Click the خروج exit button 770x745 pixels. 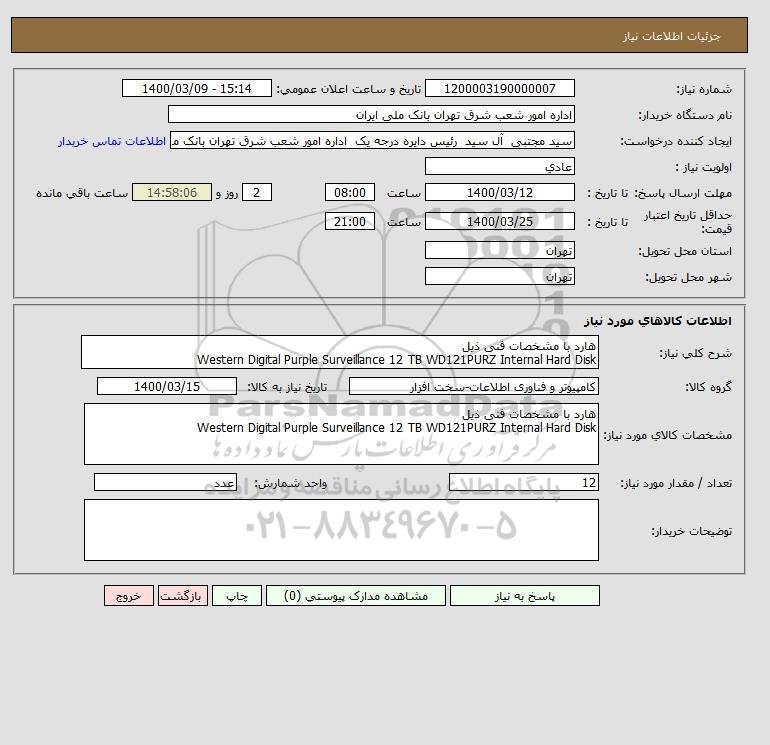coord(129,596)
